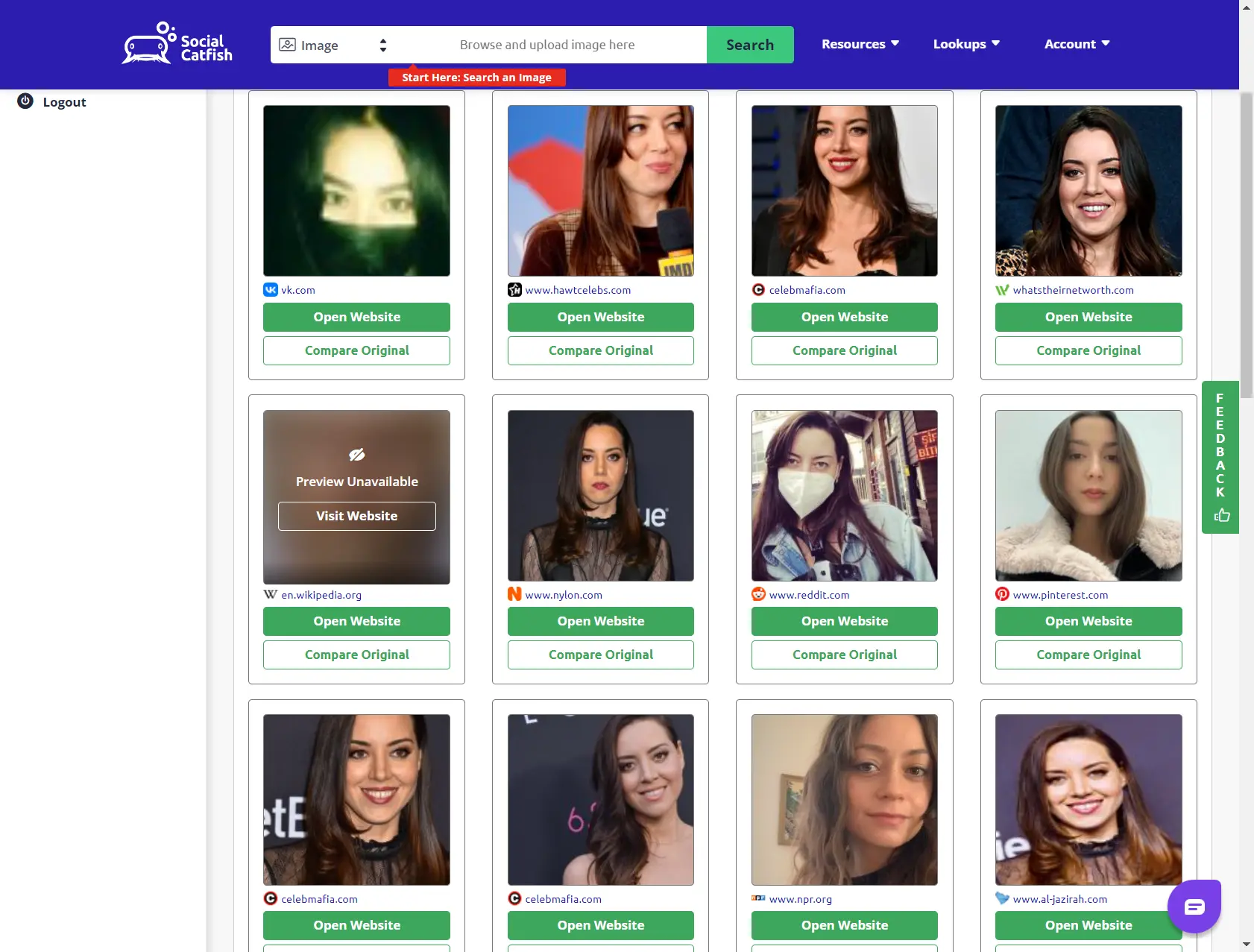Open the Image search type dropdown
This screenshot has width=1254, height=952.
[x=333, y=45]
